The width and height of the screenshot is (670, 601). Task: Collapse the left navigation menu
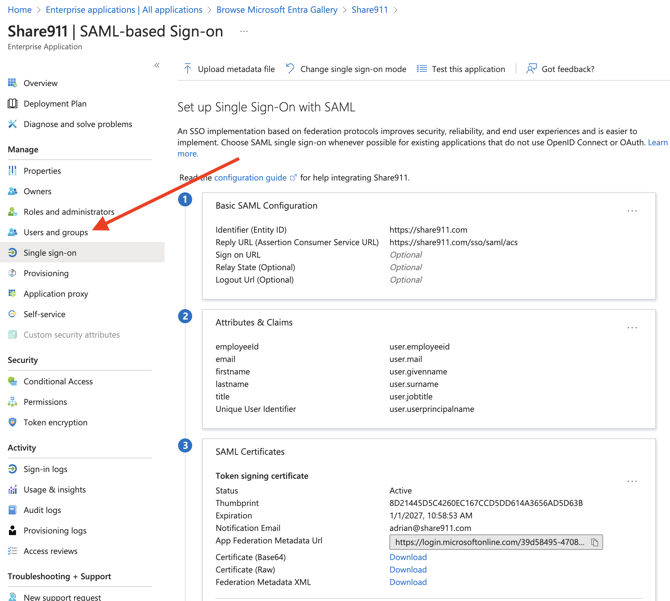coord(157,65)
